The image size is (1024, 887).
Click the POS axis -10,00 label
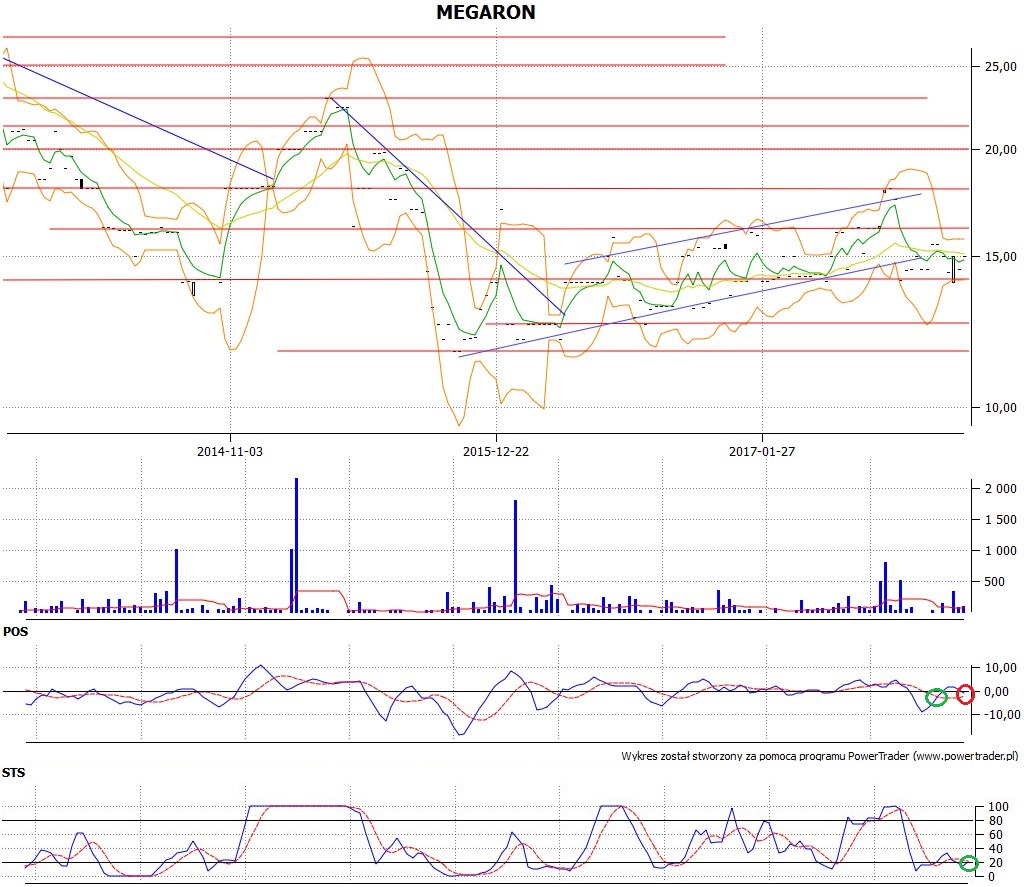(1000, 715)
